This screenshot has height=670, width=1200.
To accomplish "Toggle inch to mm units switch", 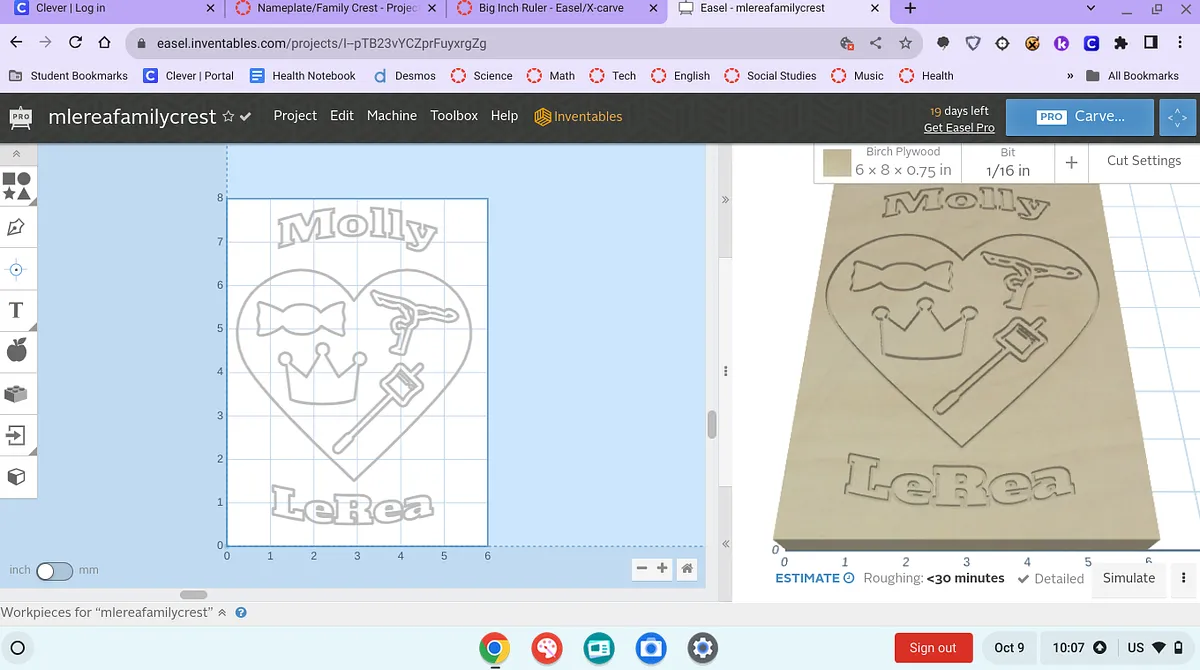I will 54,571.
